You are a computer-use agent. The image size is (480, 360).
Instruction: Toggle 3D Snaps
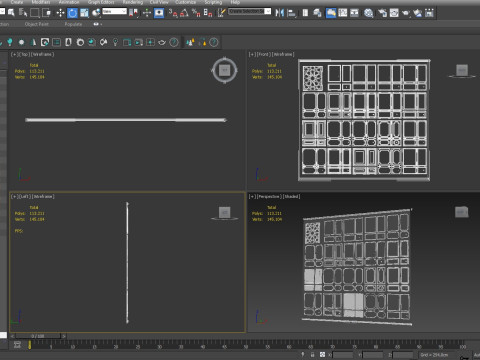click(173, 13)
